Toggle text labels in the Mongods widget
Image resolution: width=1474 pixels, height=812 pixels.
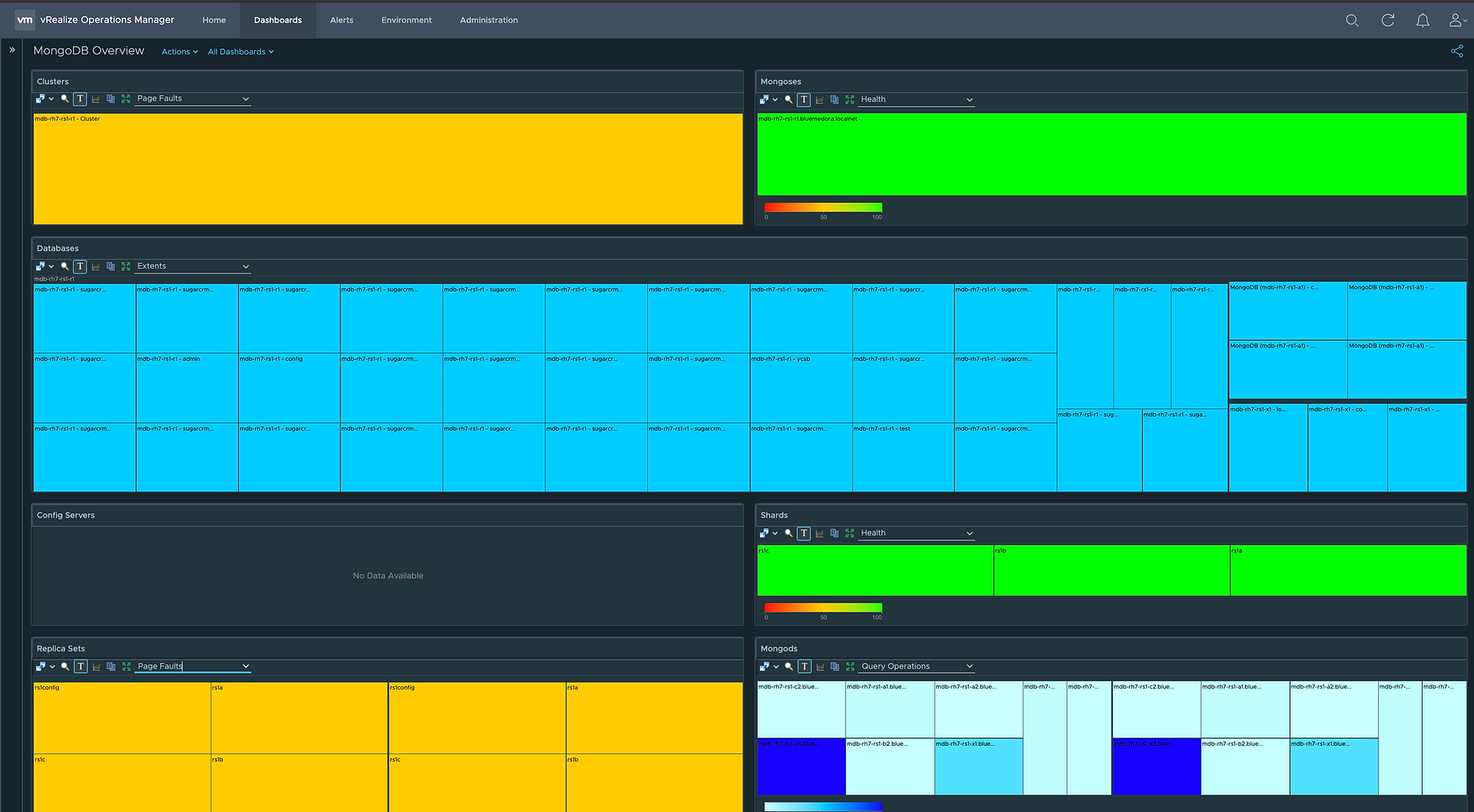[805, 667]
